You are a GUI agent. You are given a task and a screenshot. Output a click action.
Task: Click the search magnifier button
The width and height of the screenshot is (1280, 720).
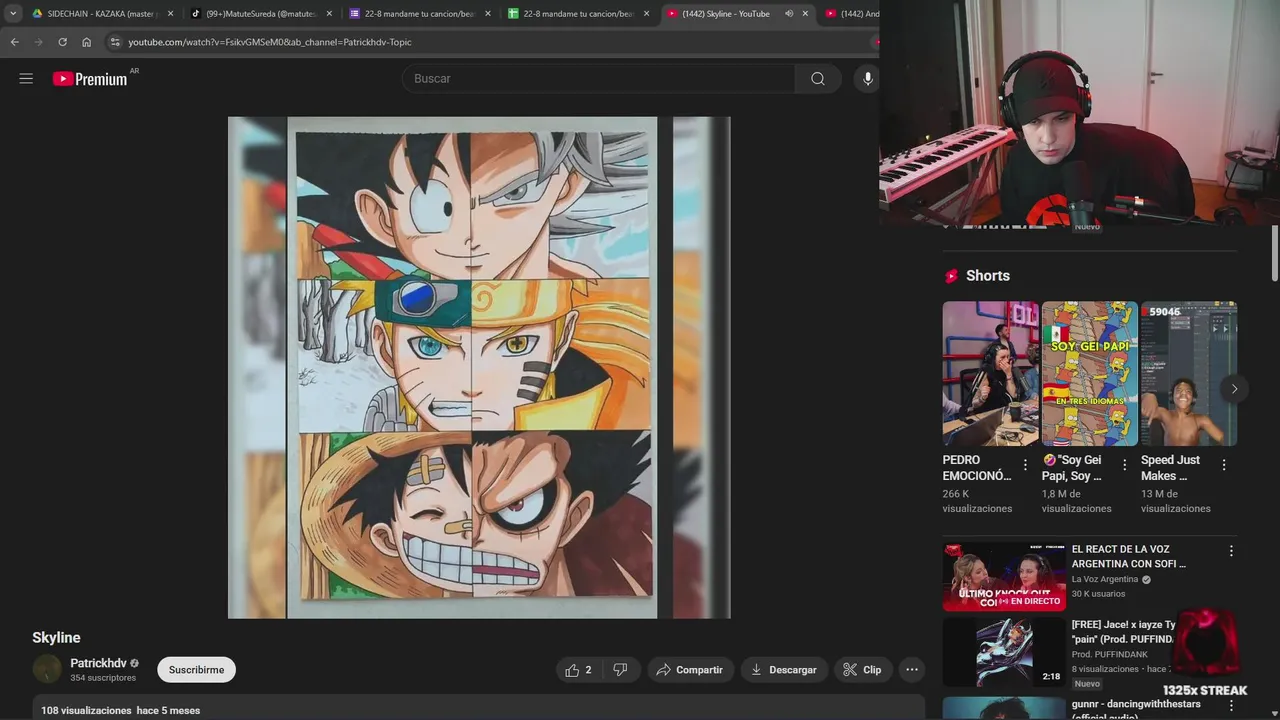[x=818, y=79]
